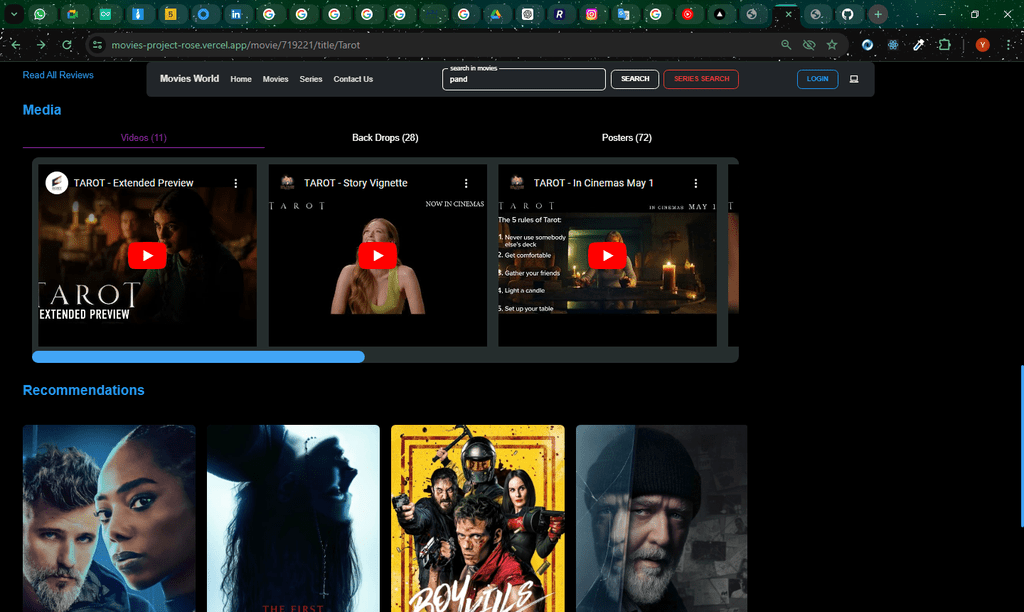
Task: Expand the tab search dropdown
Action: [x=14, y=14]
